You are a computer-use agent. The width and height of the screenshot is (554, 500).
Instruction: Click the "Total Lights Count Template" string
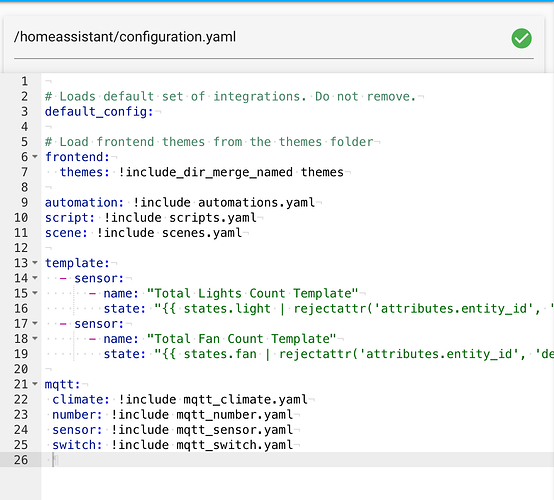[x=253, y=293]
